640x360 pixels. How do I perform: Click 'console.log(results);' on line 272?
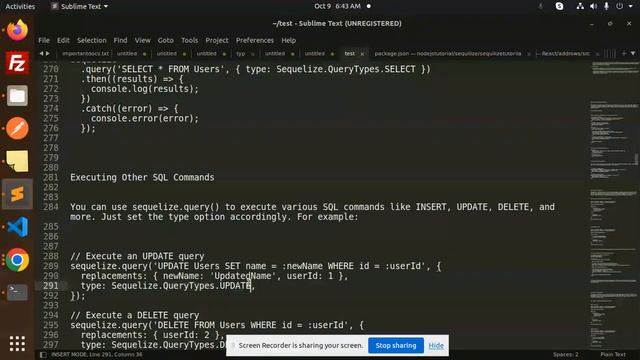click(x=145, y=89)
